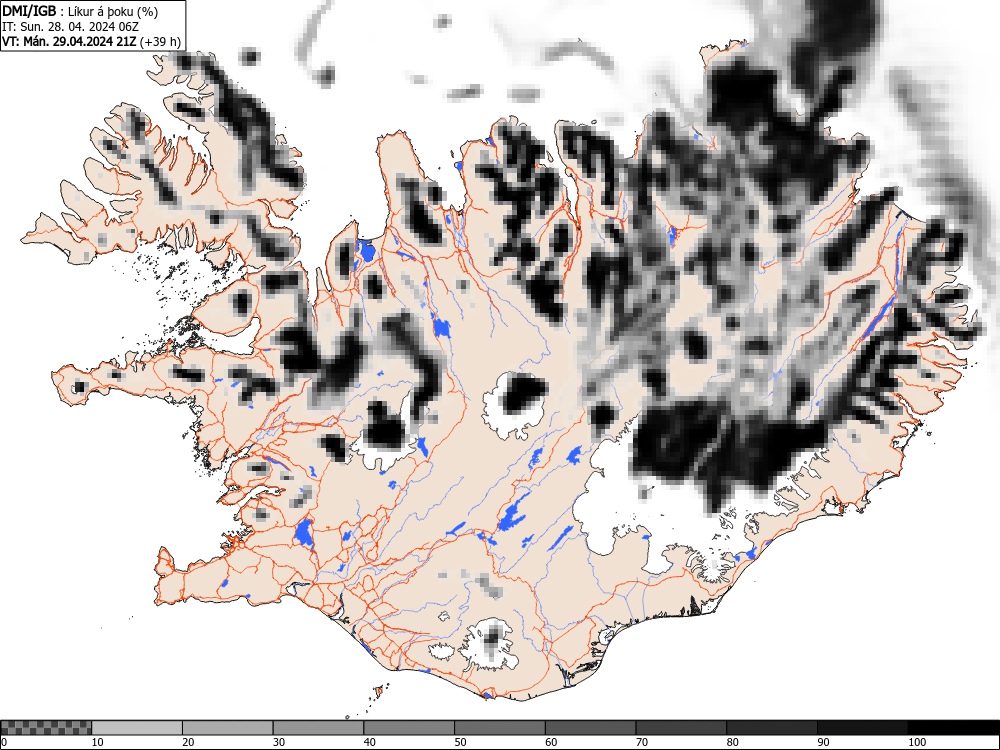Click the legend label '70'
The height and width of the screenshot is (750, 1000).
[x=642, y=742]
